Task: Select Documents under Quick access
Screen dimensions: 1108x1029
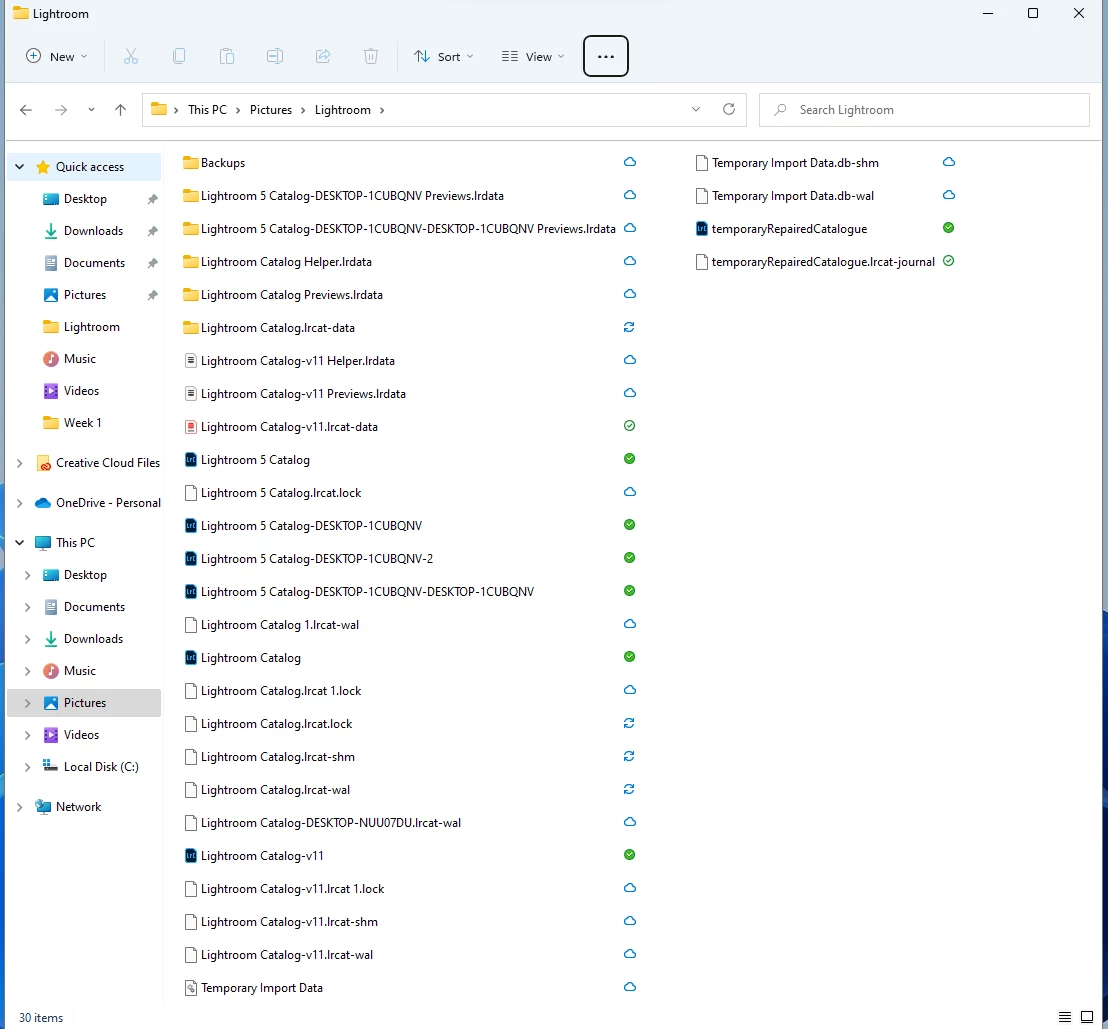Action: coord(94,263)
